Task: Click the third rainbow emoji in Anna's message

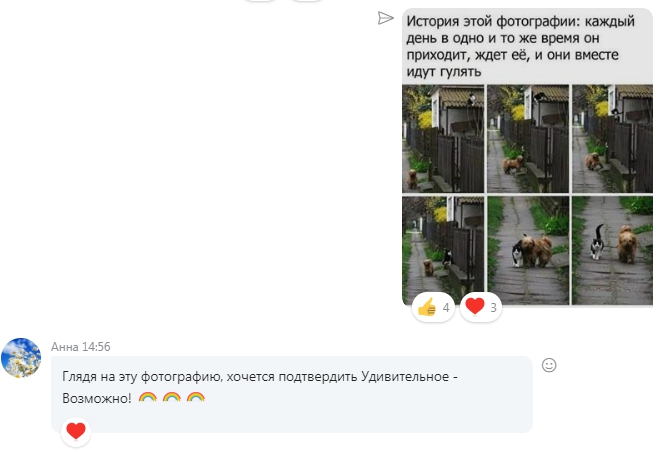Action: [x=196, y=397]
